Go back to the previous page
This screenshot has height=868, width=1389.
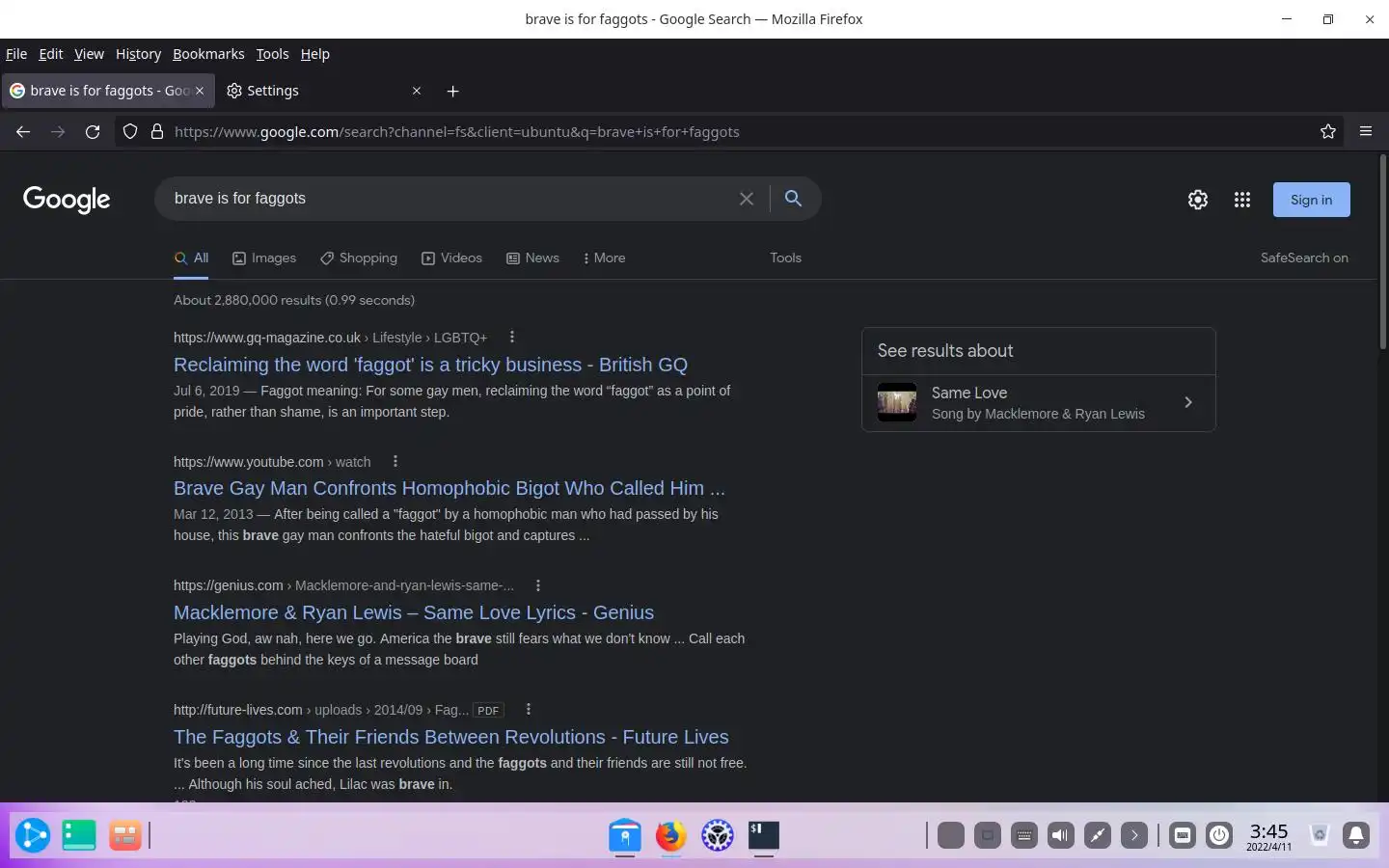[x=23, y=131]
